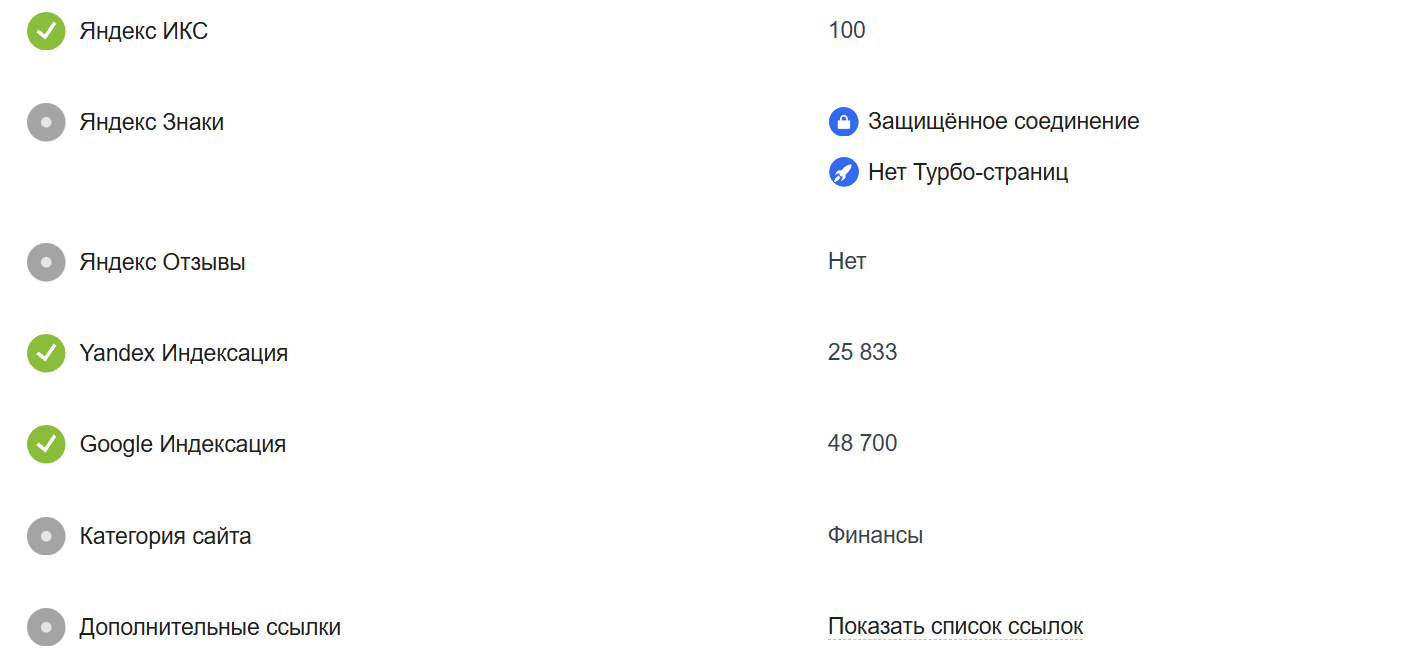Click the green checkmark beside Google Индексация
This screenshot has height=671, width=1419.
pyautogui.click(x=46, y=444)
